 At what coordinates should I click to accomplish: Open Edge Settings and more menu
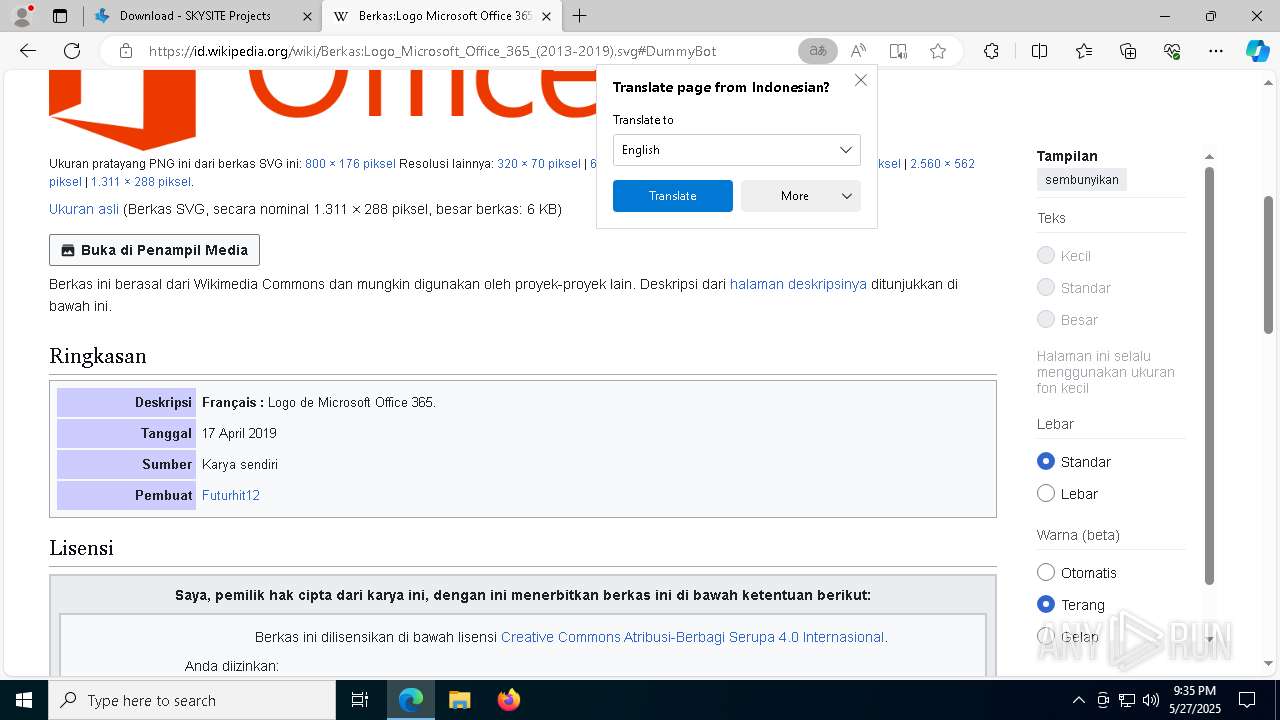coord(1216,51)
